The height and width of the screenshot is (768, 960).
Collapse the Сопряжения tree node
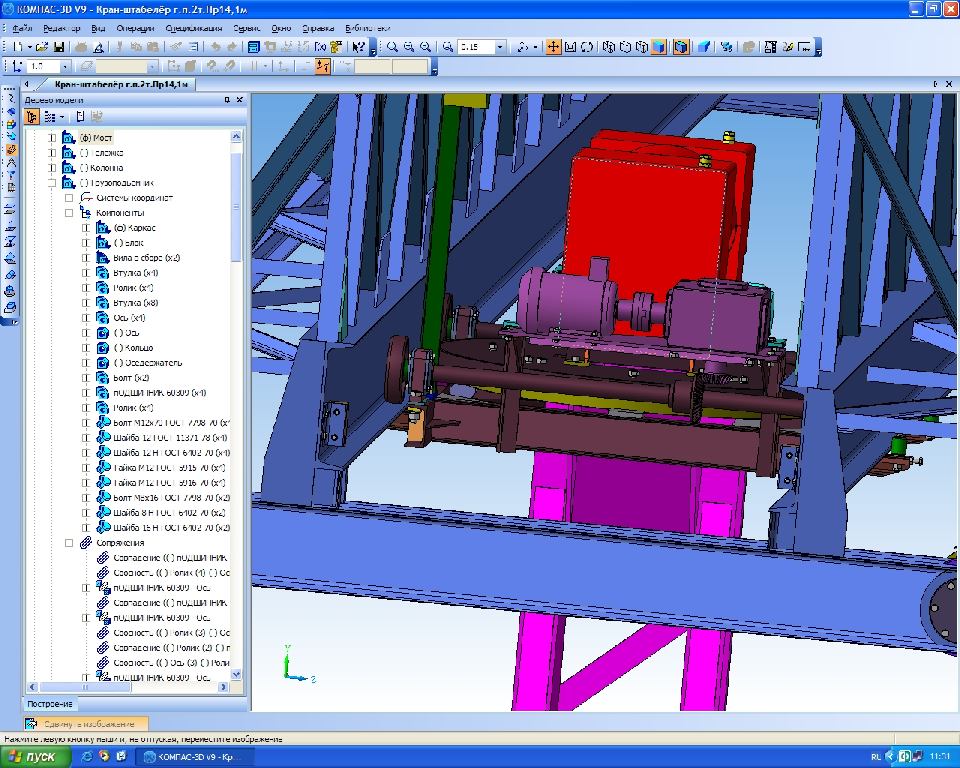coord(70,543)
